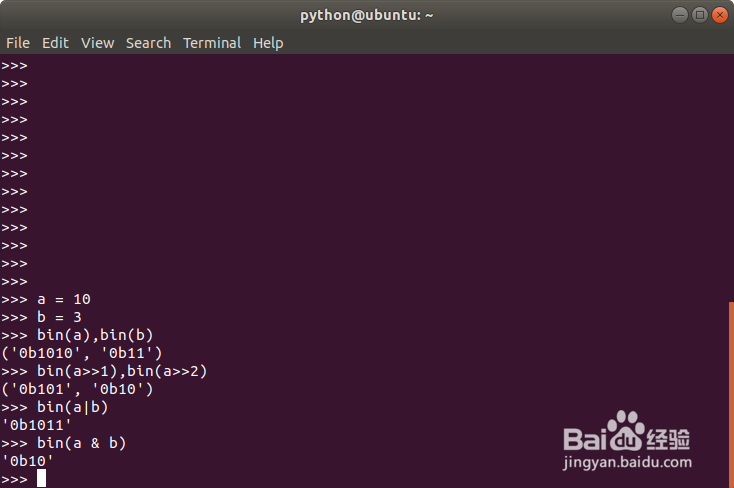Open the Terminal menu
Image resolution: width=734 pixels, height=488 pixels.
pyautogui.click(x=211, y=43)
